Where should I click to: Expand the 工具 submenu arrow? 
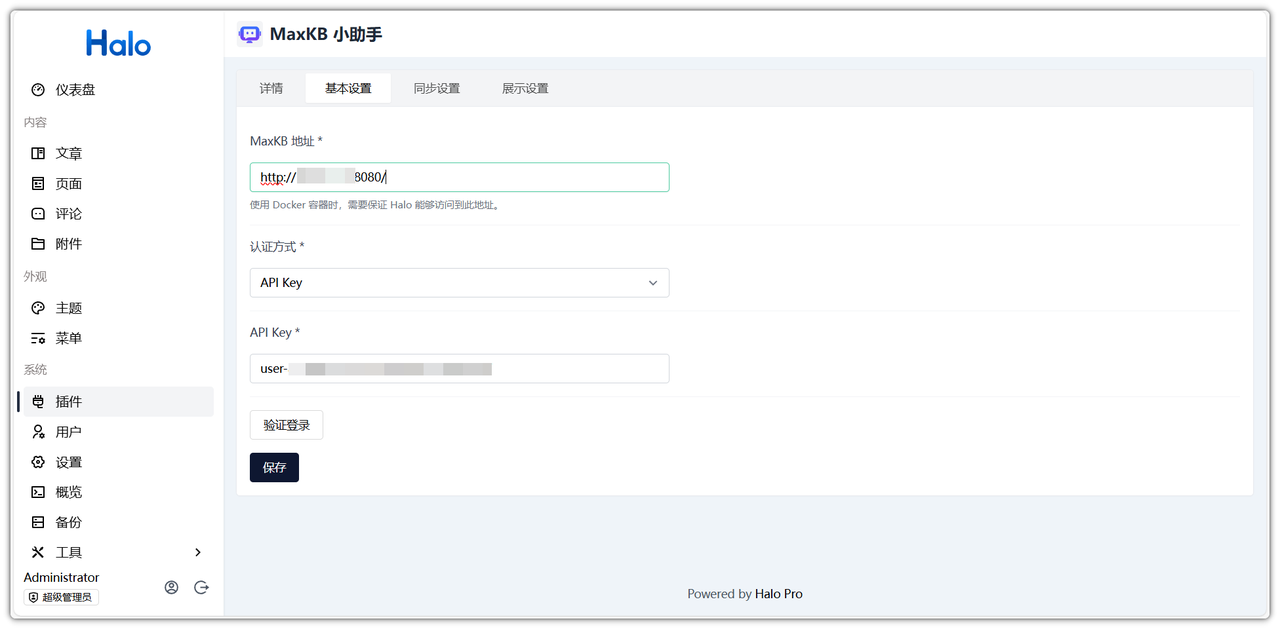pos(198,552)
